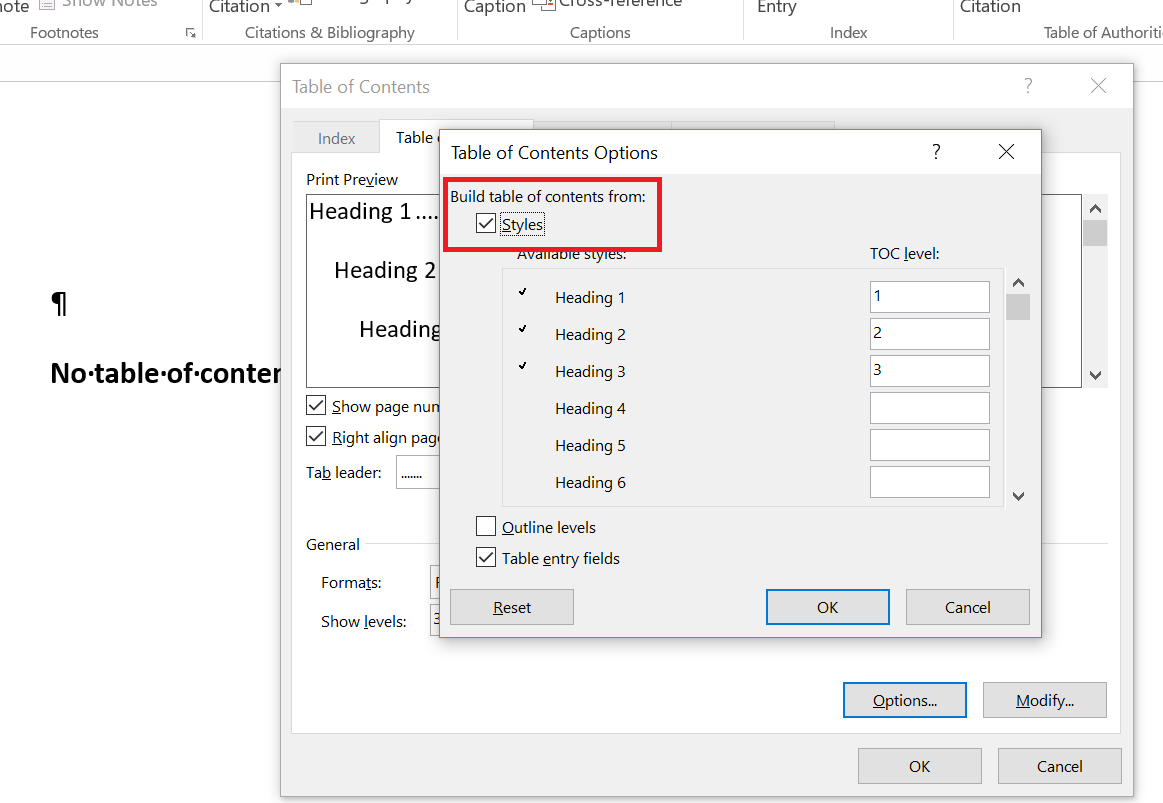Click TOC level field for Heading 6

click(929, 482)
